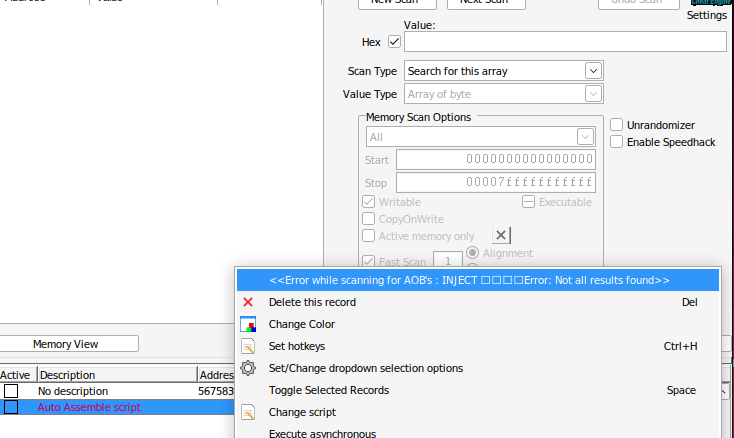Toggle the Fast Scan checkbox
This screenshot has width=734, height=438.
pos(368,261)
